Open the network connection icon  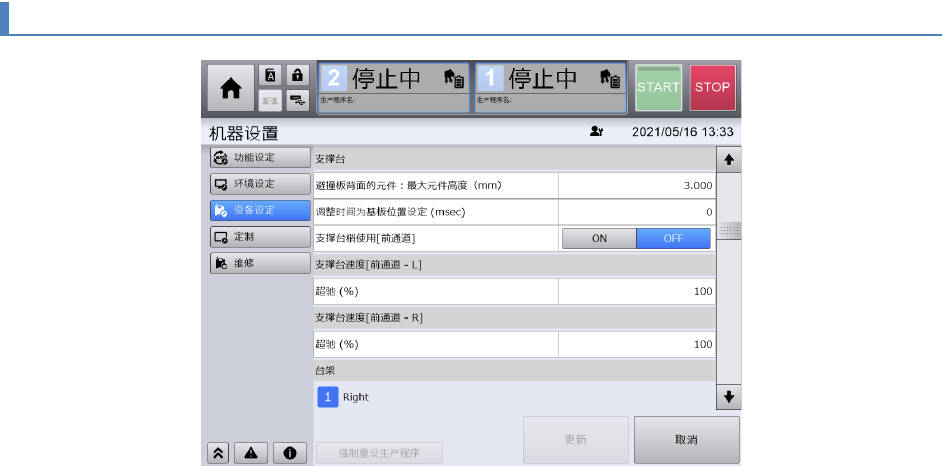(x=297, y=101)
